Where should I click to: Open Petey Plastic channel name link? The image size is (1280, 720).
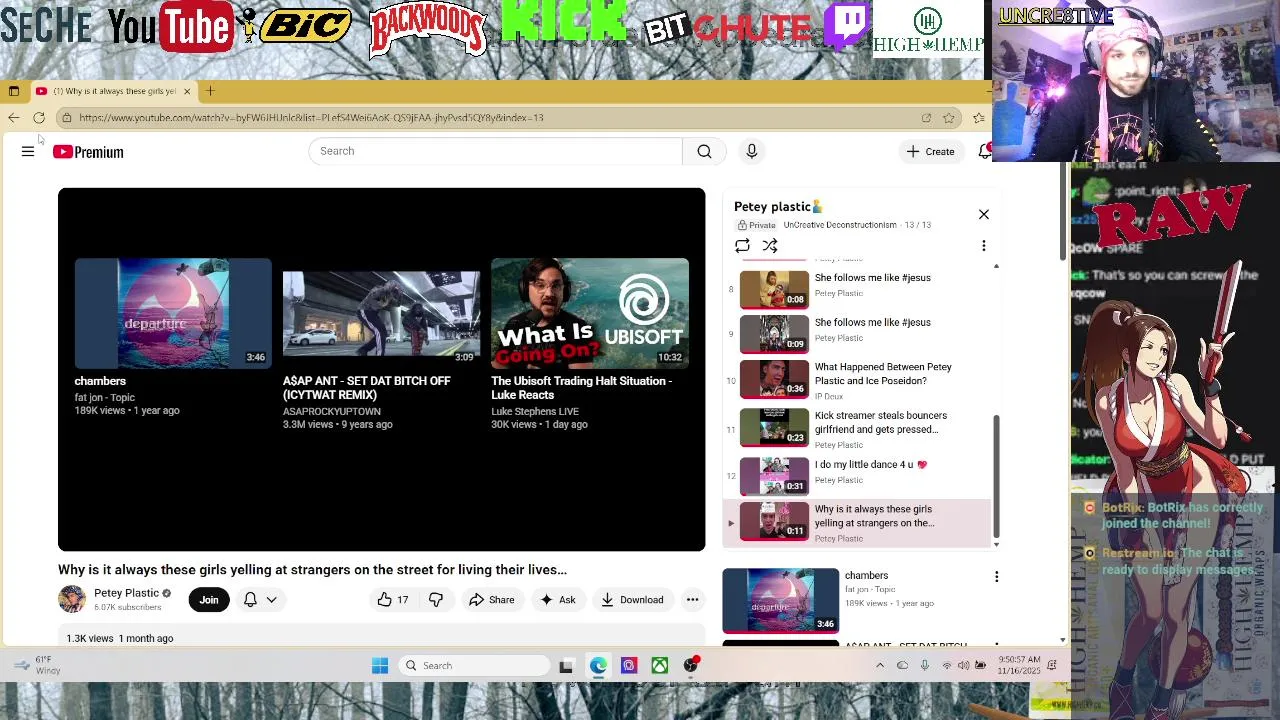126,593
